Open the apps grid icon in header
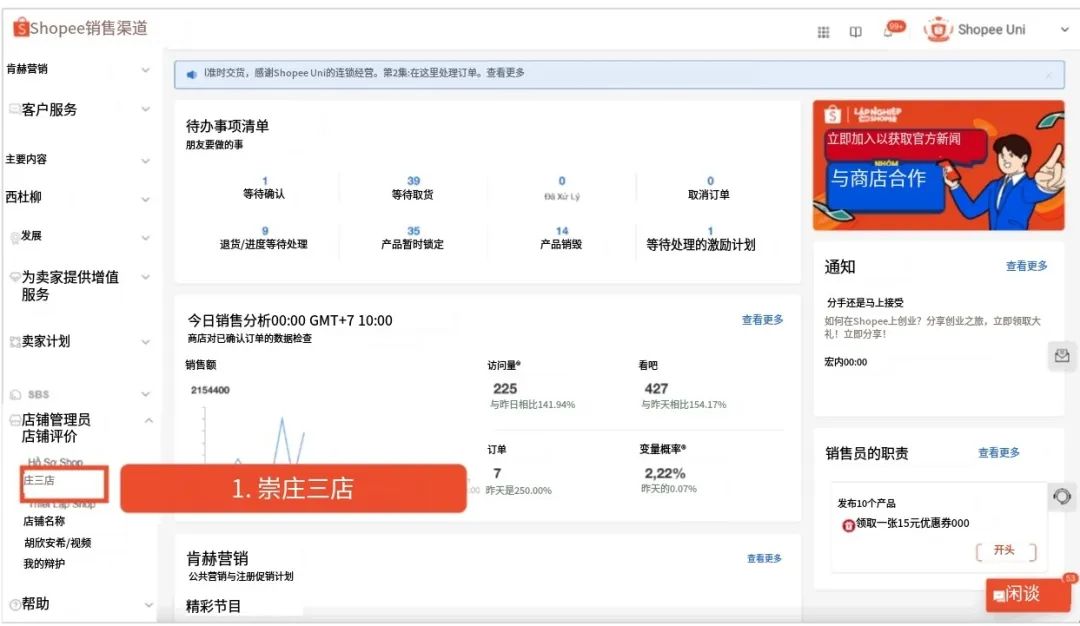 [823, 32]
